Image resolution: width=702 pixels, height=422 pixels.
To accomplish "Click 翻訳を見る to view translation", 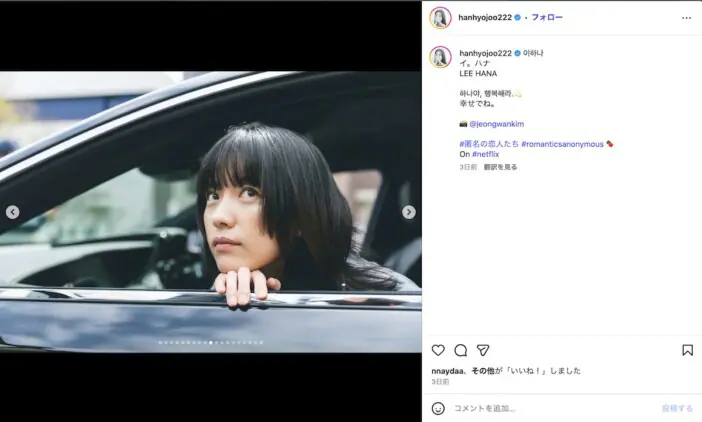I will (x=500, y=167).
